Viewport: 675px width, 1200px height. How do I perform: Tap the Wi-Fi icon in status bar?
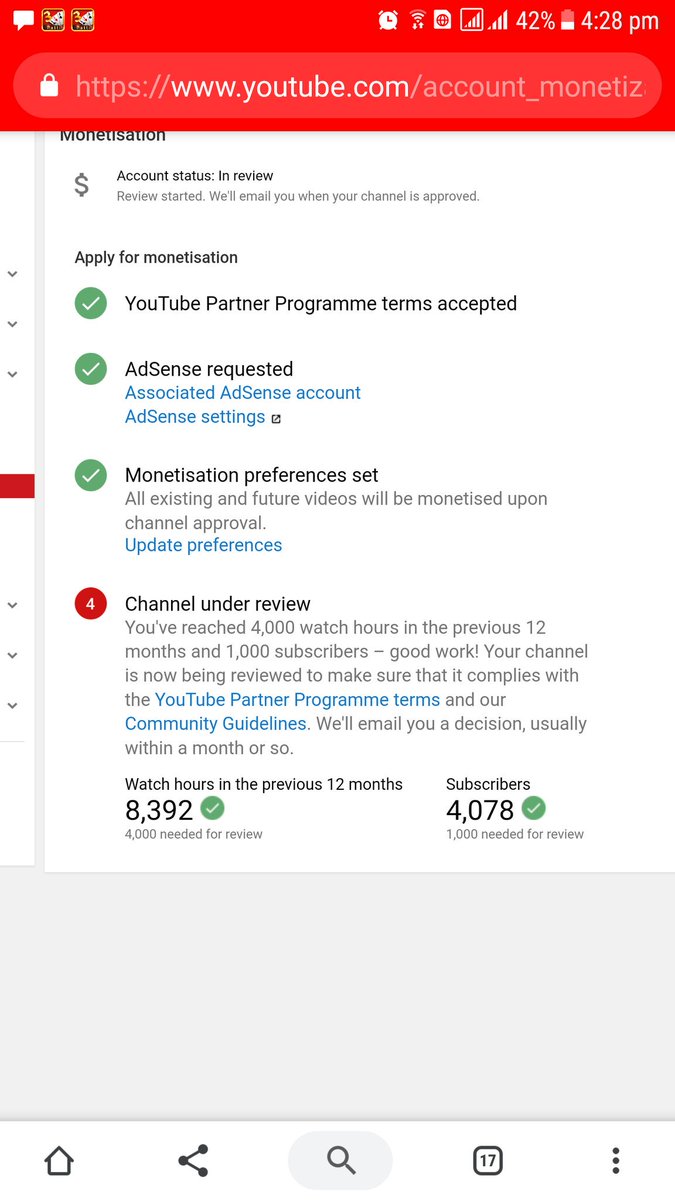tap(417, 20)
